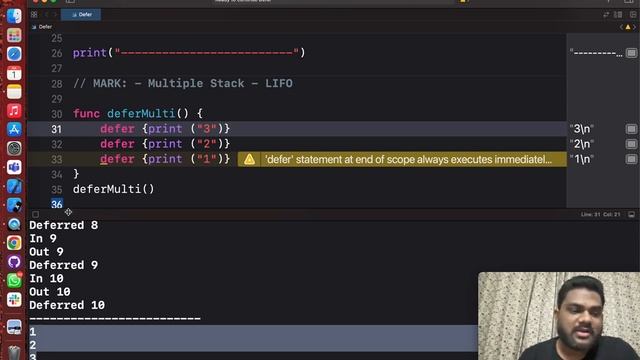Open the related items grid menu
Viewport: 640px width, 360px height.
coord(34,15)
